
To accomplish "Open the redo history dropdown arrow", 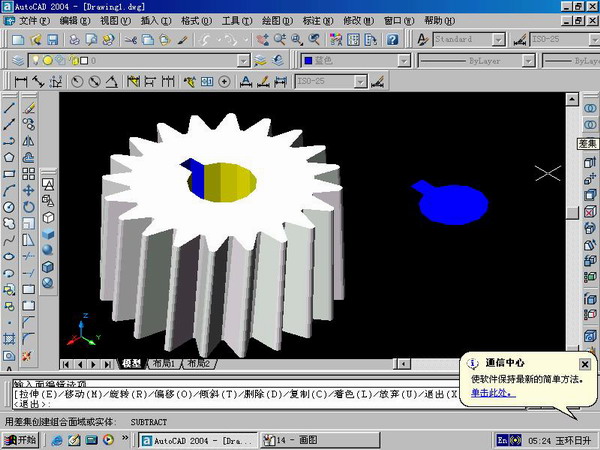I will tap(246, 39).
